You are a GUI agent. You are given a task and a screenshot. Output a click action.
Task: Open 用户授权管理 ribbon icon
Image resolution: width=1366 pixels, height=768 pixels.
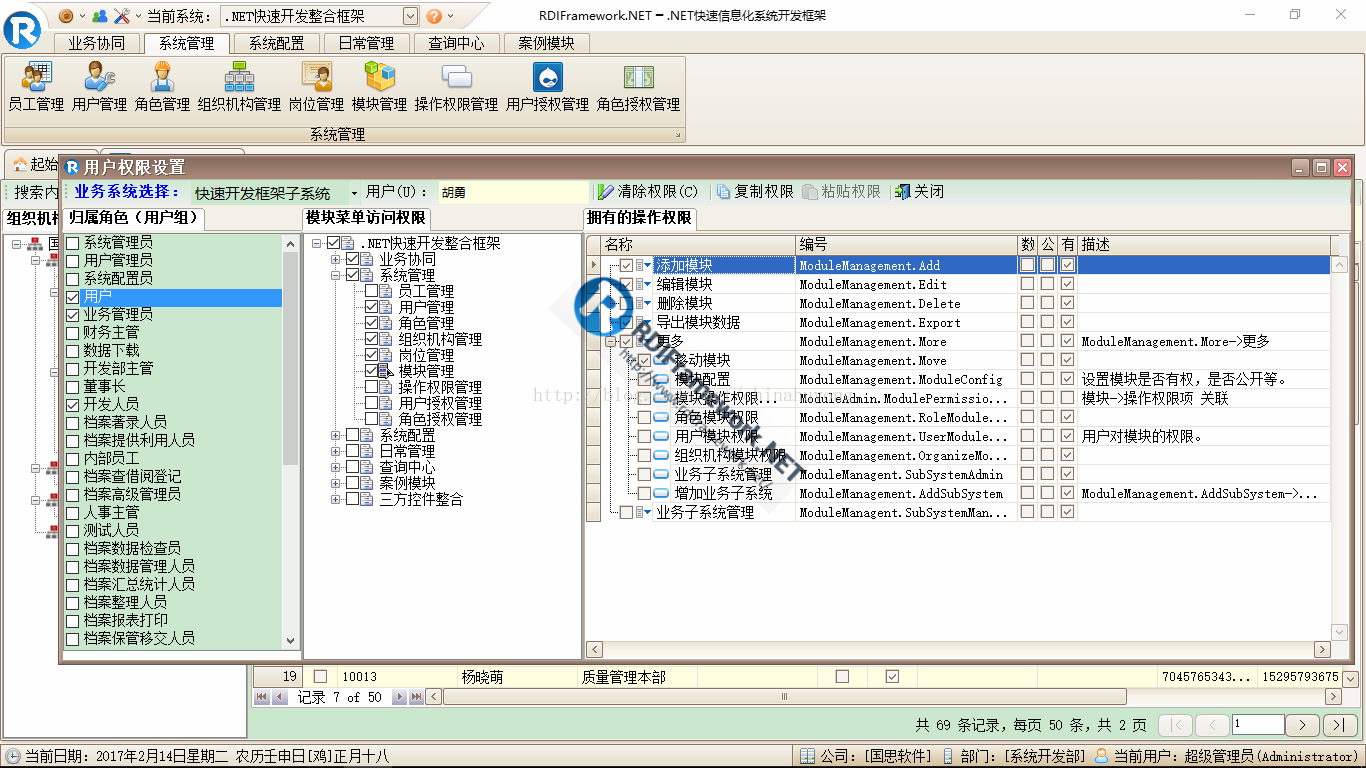coord(547,86)
